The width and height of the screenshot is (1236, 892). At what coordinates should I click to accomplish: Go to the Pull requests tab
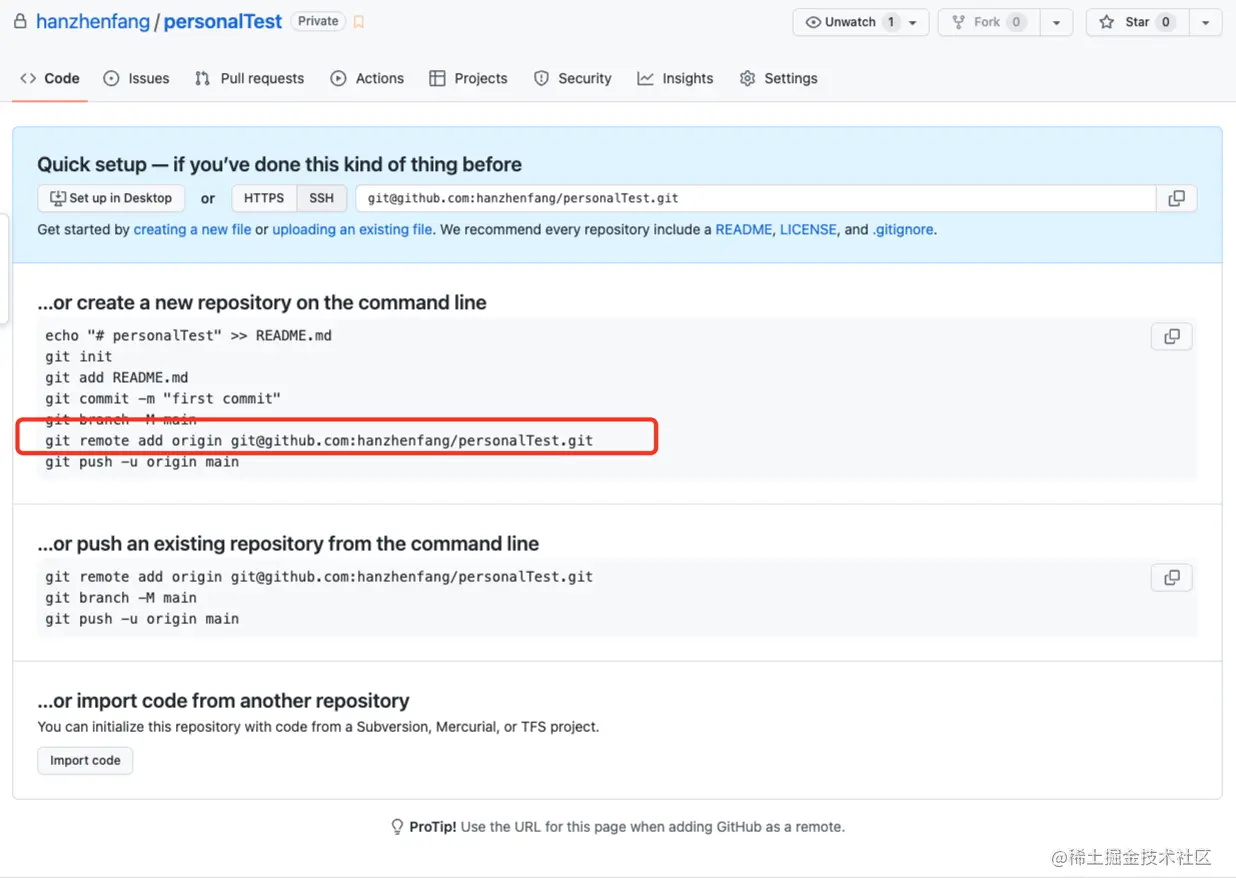pos(250,78)
